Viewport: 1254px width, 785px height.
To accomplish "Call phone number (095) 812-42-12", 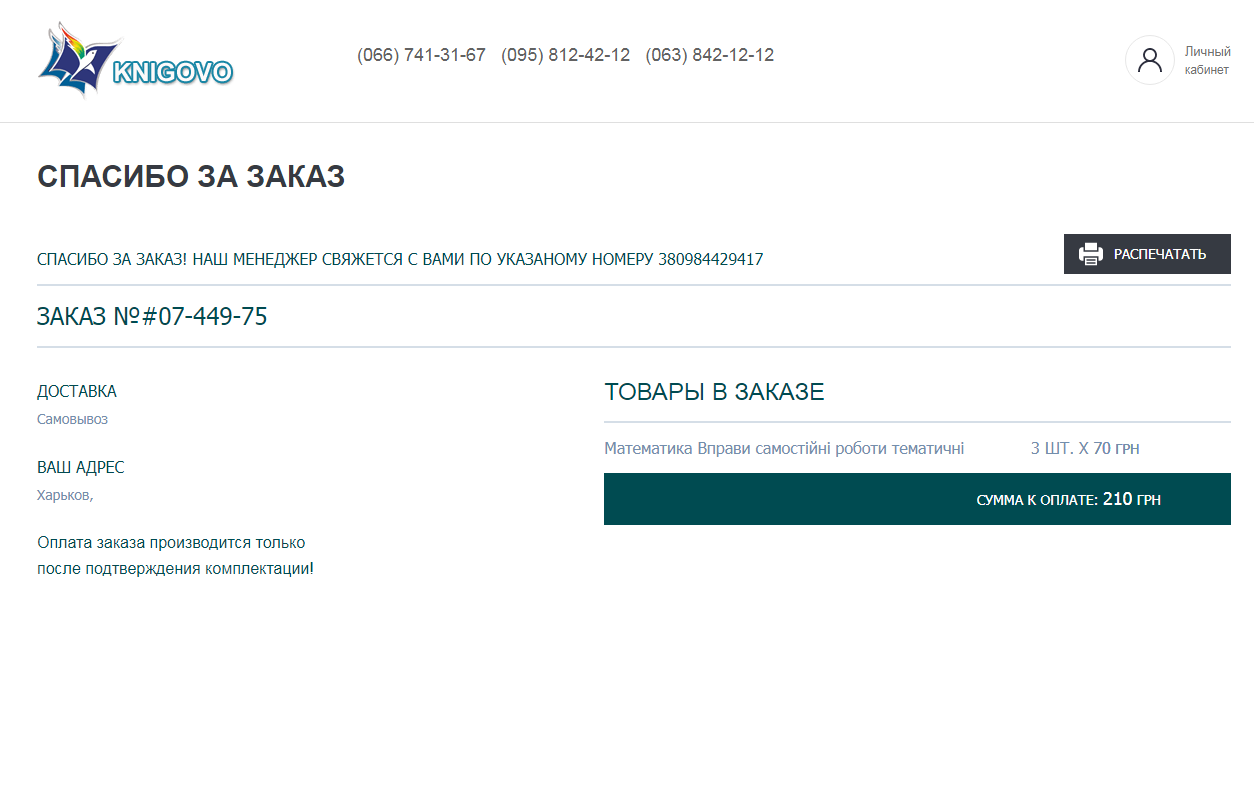I will pyautogui.click(x=566, y=55).
